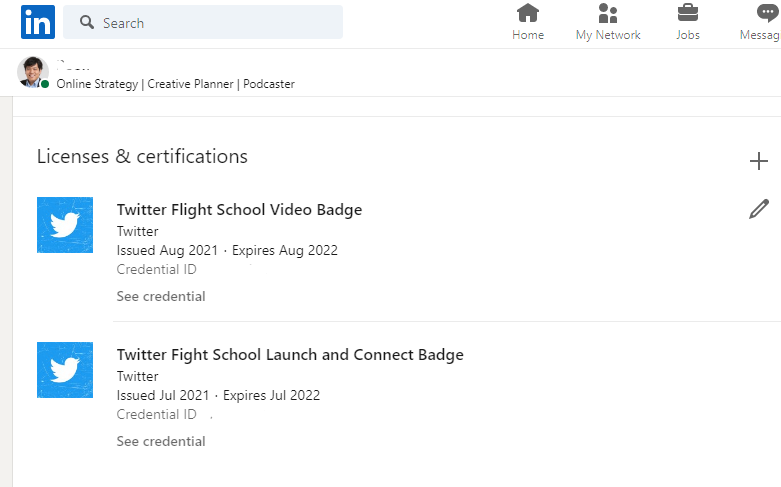Image resolution: width=781 pixels, height=487 pixels.
Task: Click the Online Strategy headline text
Action: 175,84
